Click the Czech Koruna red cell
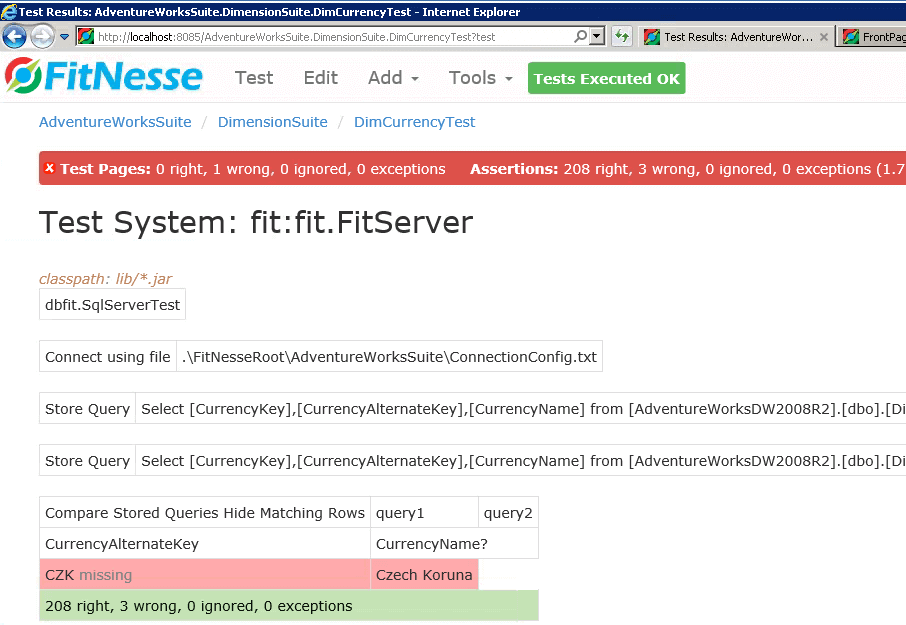 coord(424,575)
